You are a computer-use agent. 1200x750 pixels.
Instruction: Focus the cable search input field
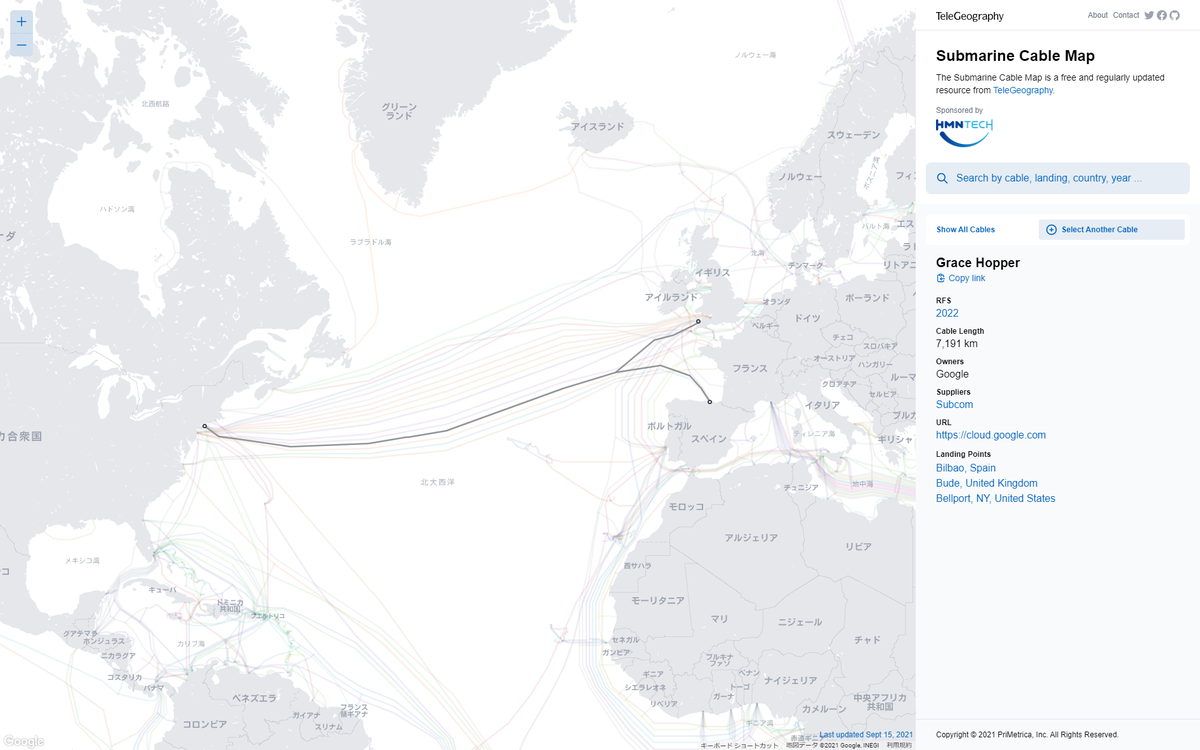click(x=1057, y=178)
